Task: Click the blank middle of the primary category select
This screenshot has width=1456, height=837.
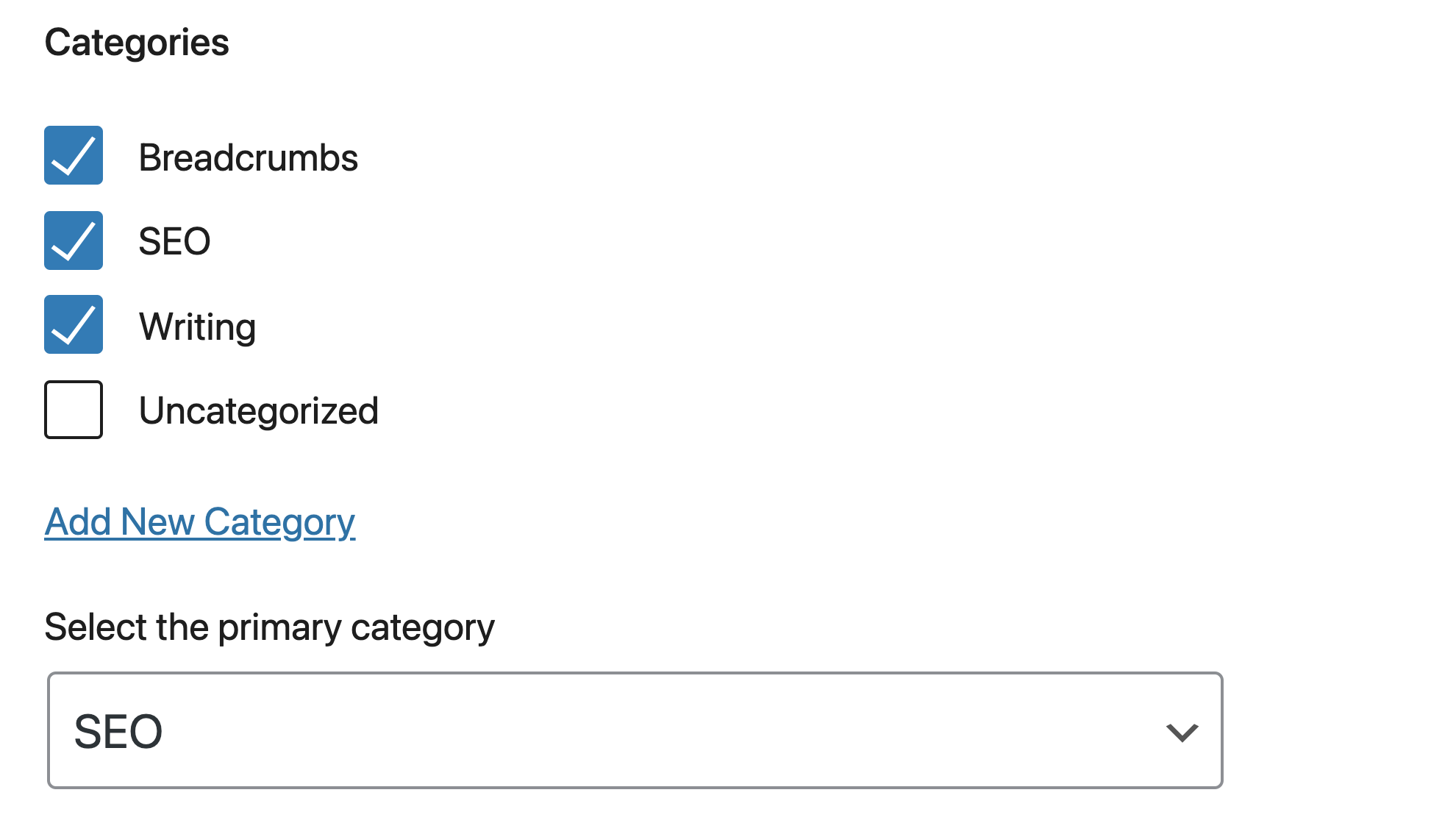Action: pyautogui.click(x=635, y=730)
